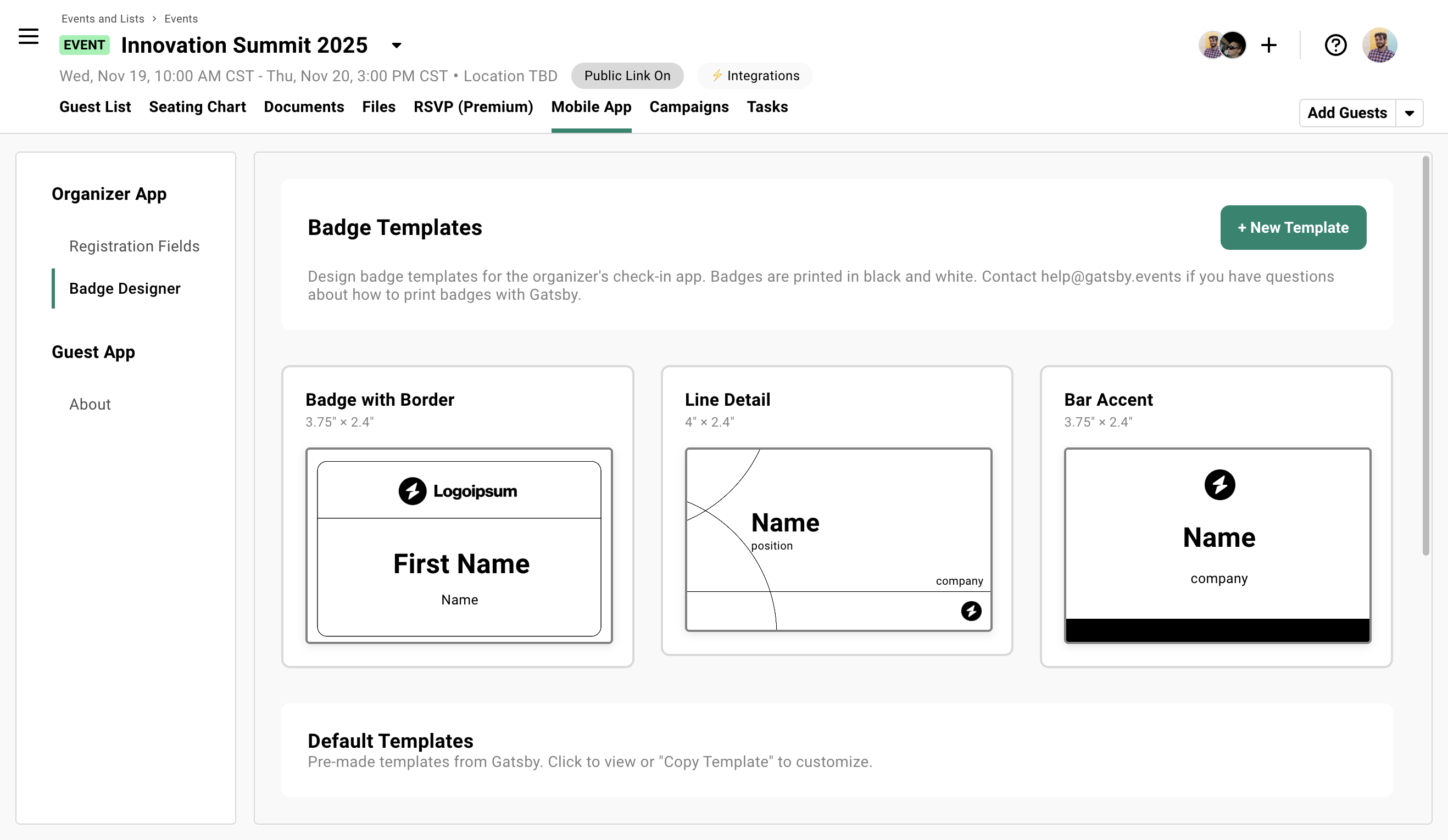The image size is (1448, 840).
Task: Open the Add Guests dropdown arrow
Action: (x=1409, y=113)
